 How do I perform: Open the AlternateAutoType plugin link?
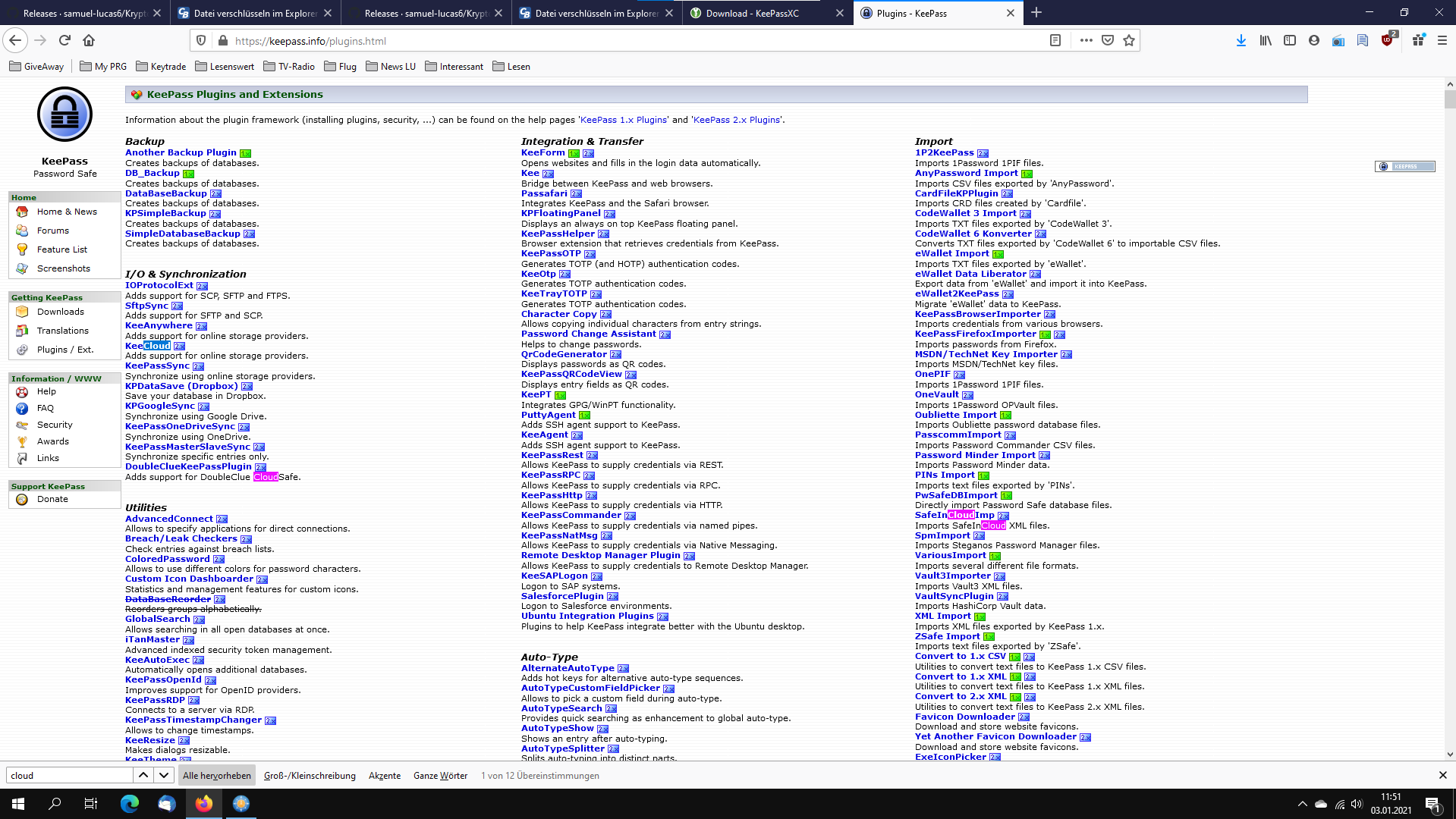tap(568, 668)
